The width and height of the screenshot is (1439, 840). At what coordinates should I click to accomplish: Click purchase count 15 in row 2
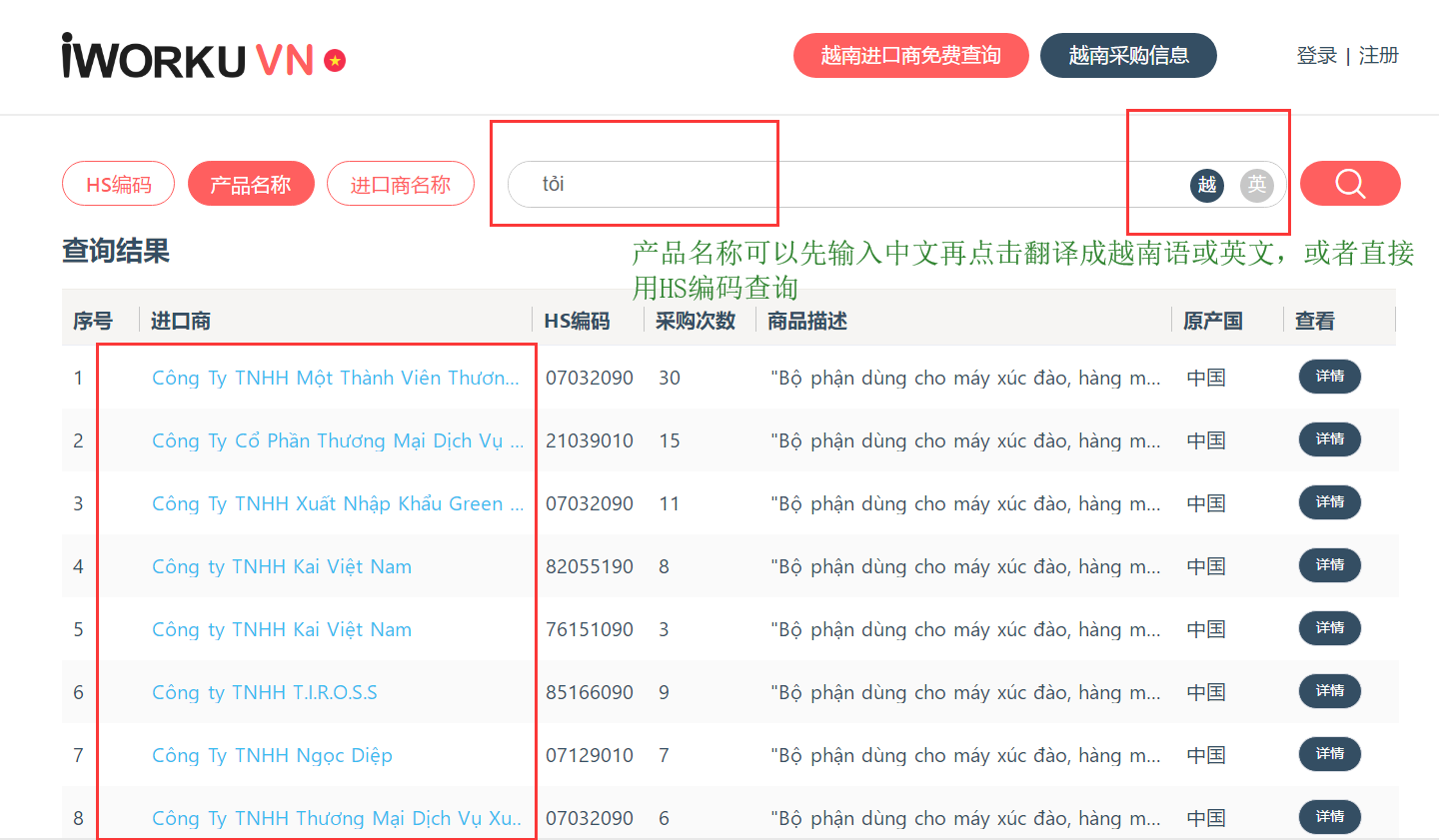click(670, 440)
